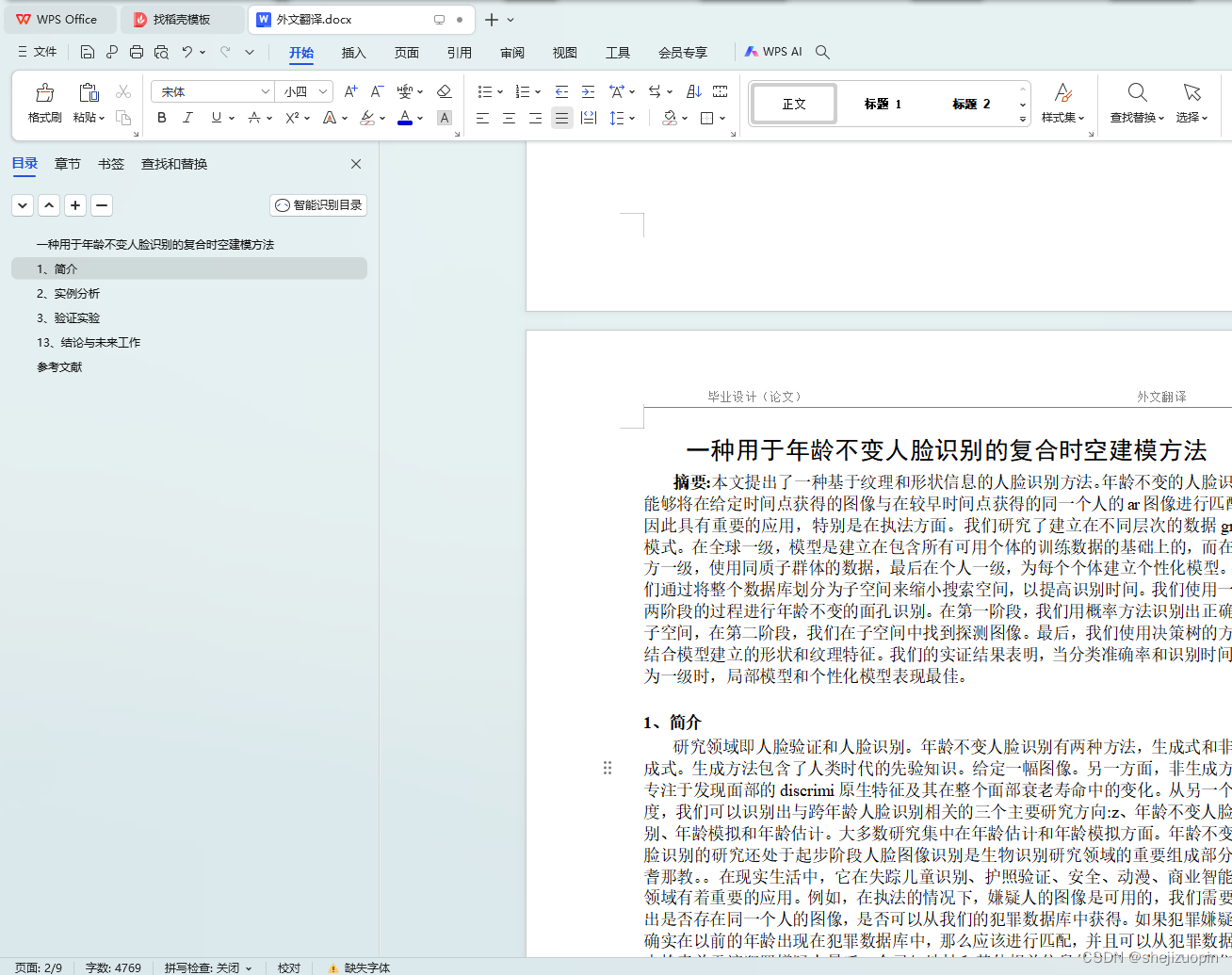Click the Format Painter (格式刷) icon
This screenshot has height=975, width=1232.
44,92
